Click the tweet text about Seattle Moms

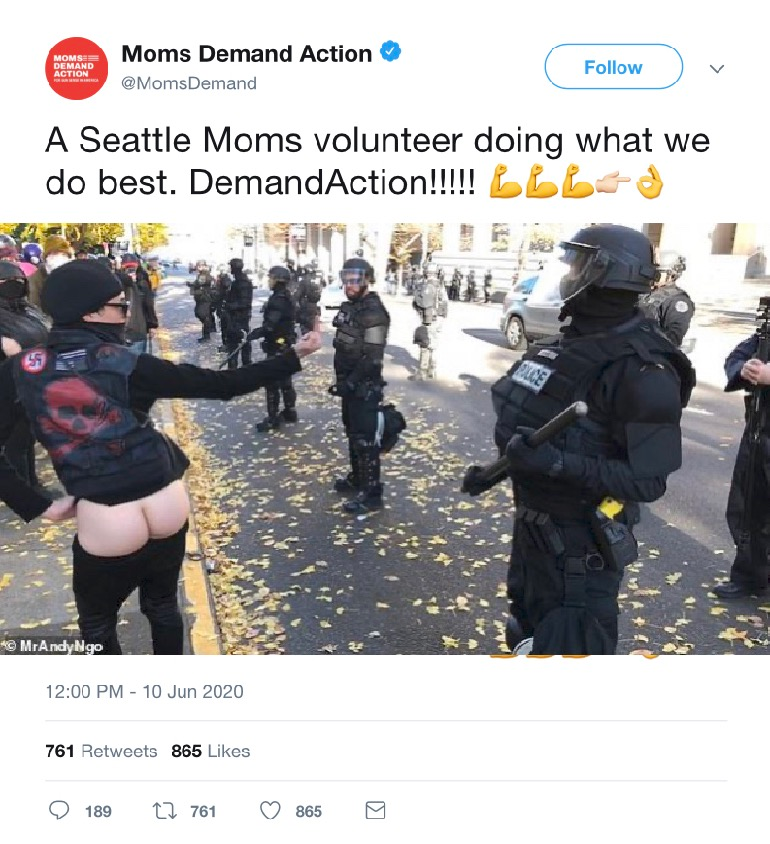tap(378, 161)
